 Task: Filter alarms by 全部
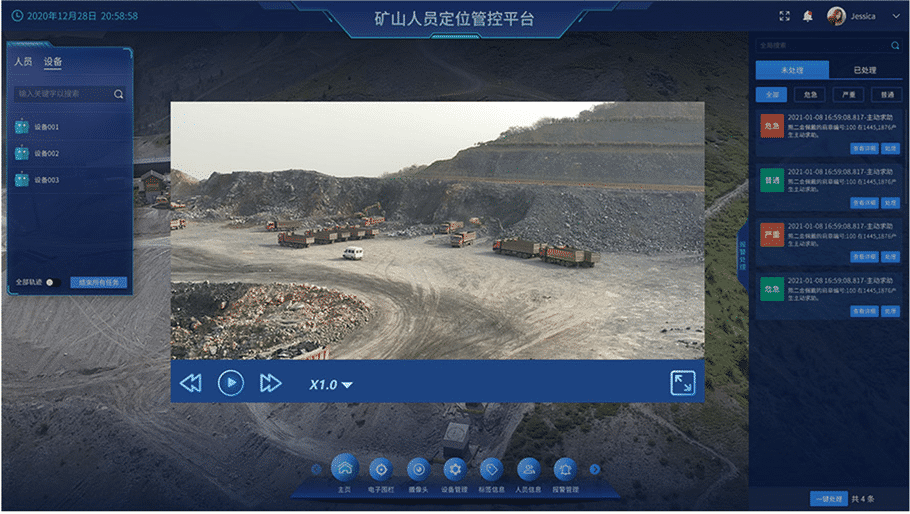tap(772, 95)
